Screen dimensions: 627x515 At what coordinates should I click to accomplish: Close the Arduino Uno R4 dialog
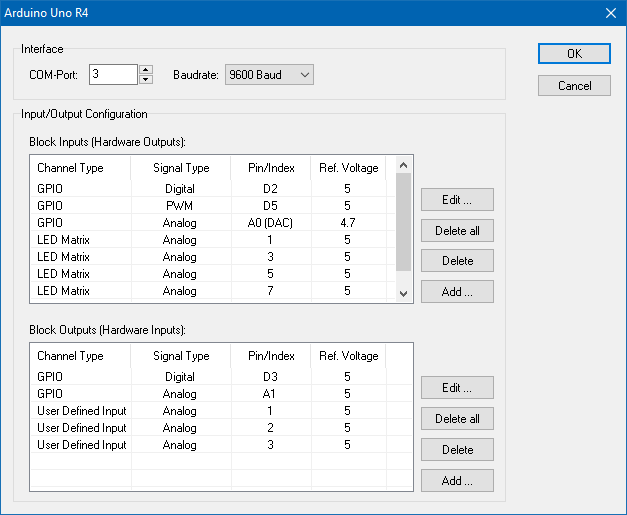point(611,13)
